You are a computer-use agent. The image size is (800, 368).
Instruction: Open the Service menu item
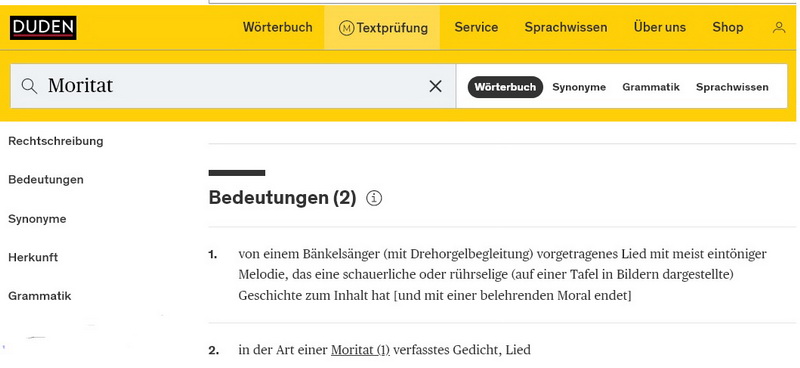pyautogui.click(x=476, y=27)
